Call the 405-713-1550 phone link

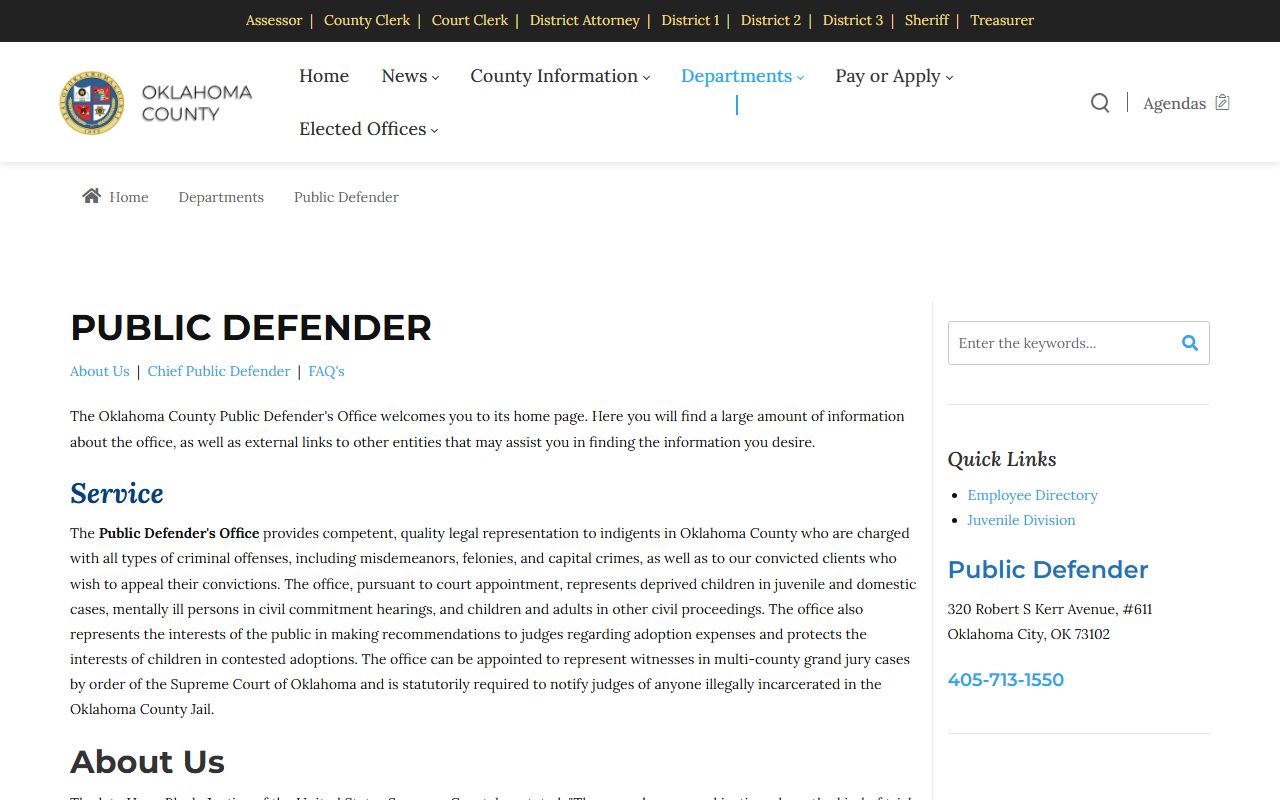point(1006,680)
